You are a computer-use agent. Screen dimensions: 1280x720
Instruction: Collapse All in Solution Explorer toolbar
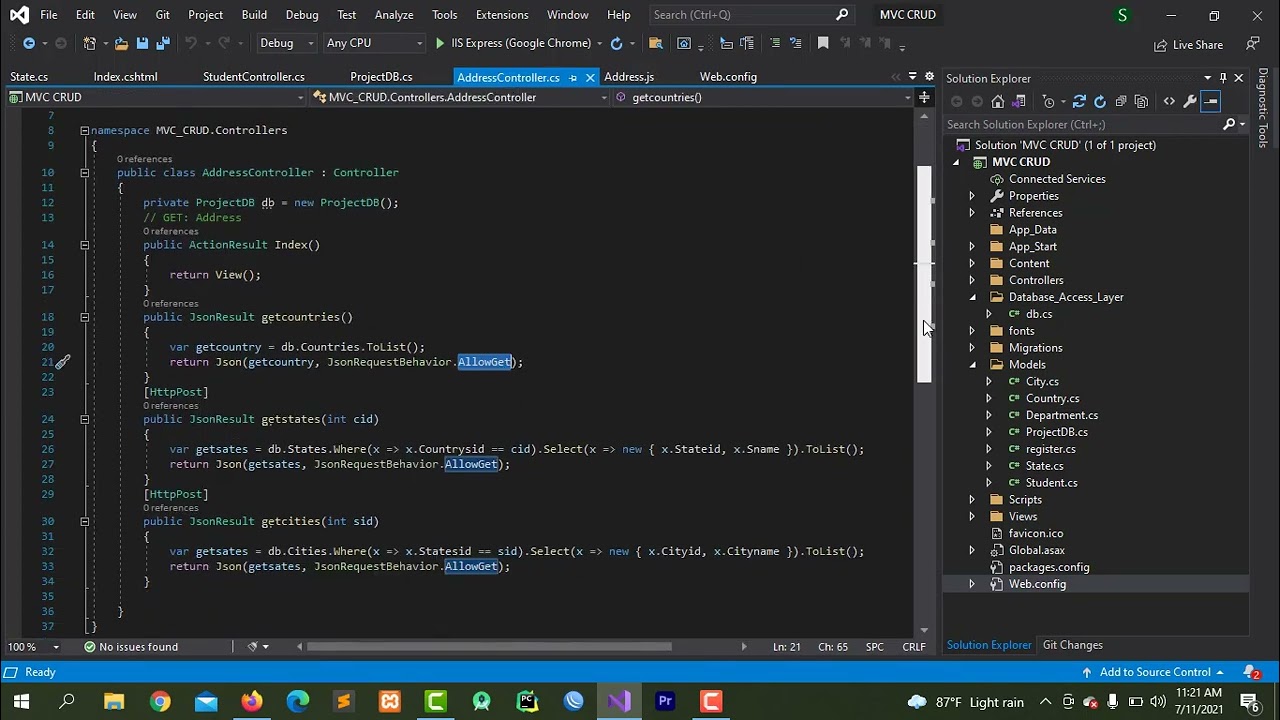1121,101
